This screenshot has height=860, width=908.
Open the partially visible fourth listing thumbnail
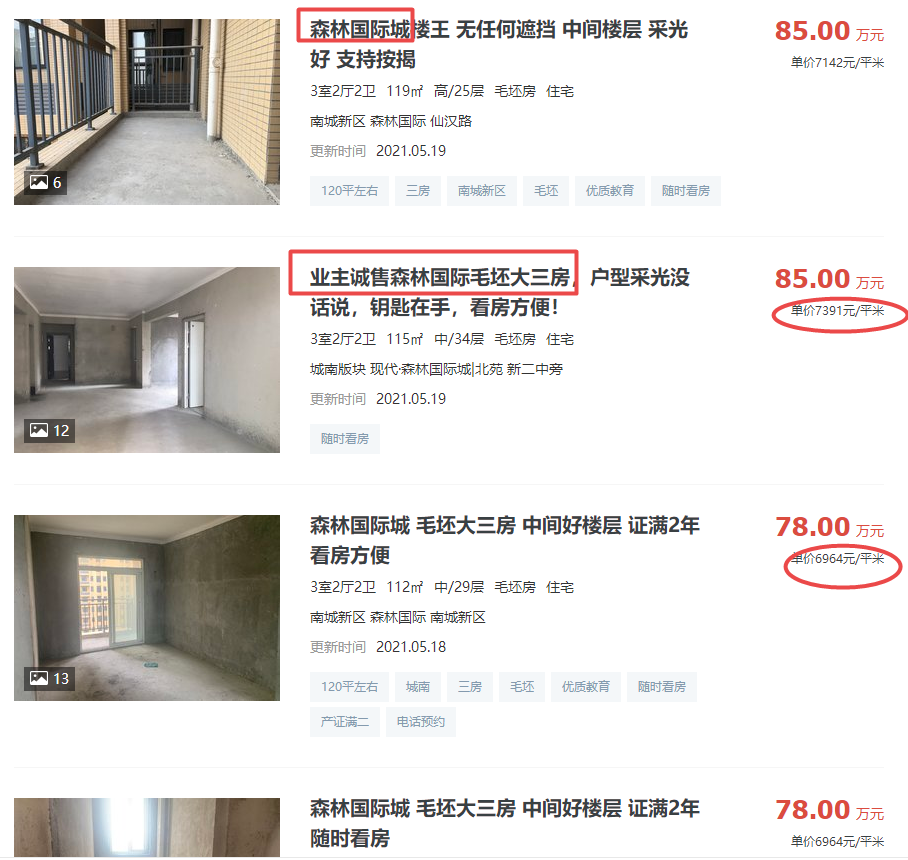pos(147,828)
